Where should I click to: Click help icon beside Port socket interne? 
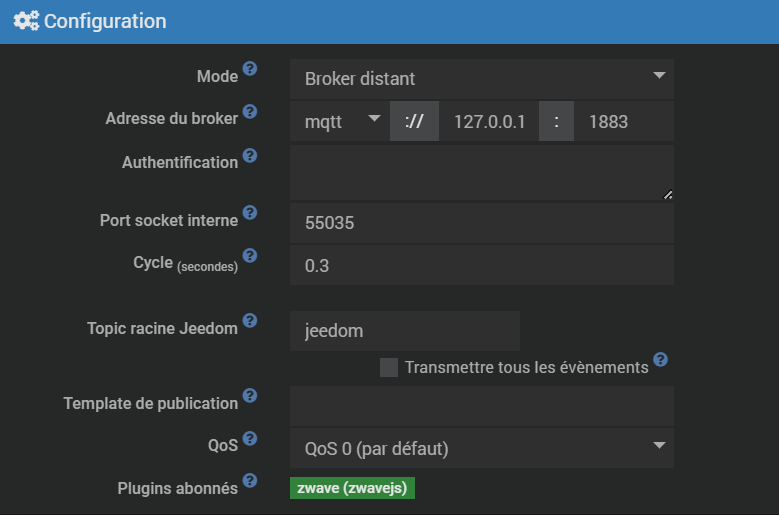click(x=250, y=213)
